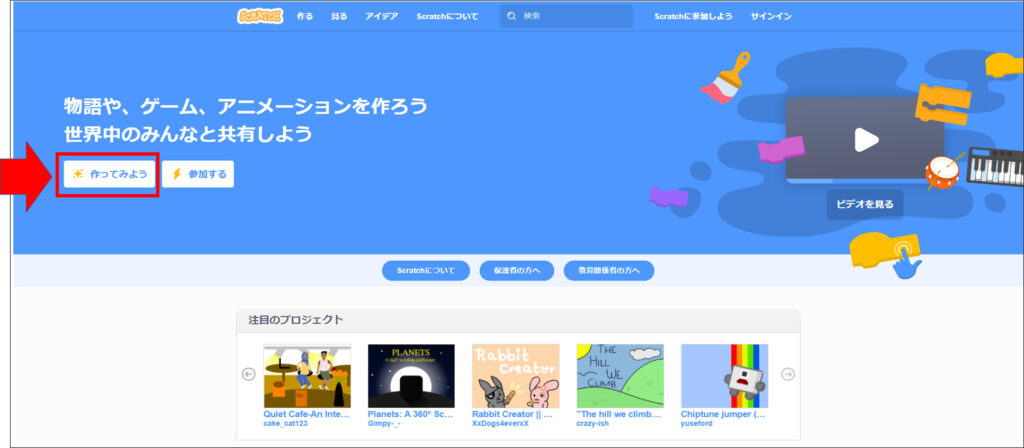1024x448 pixels.
Task: Click the Chiptune jumper (… title link
Action: [724, 414]
